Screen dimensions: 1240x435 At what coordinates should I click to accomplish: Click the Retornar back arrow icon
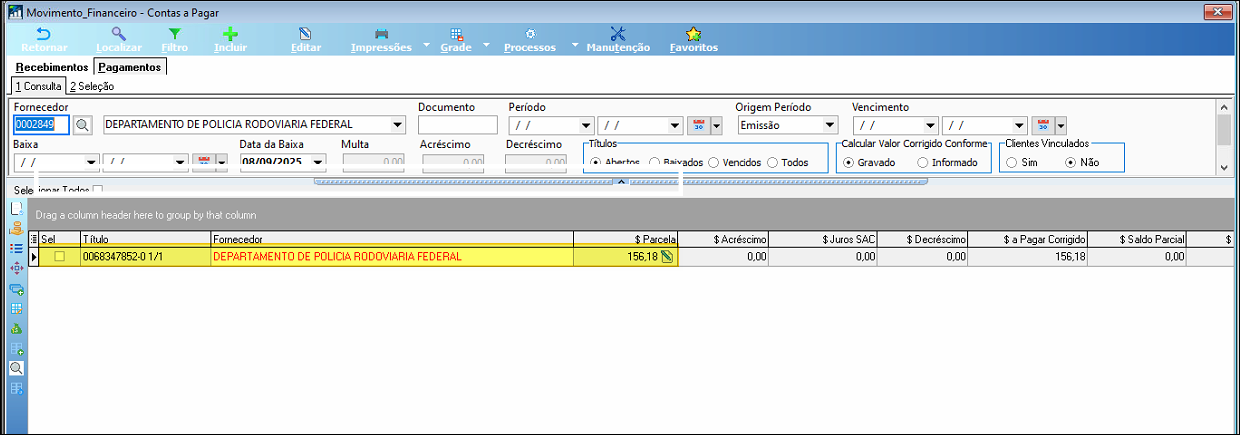point(43,33)
